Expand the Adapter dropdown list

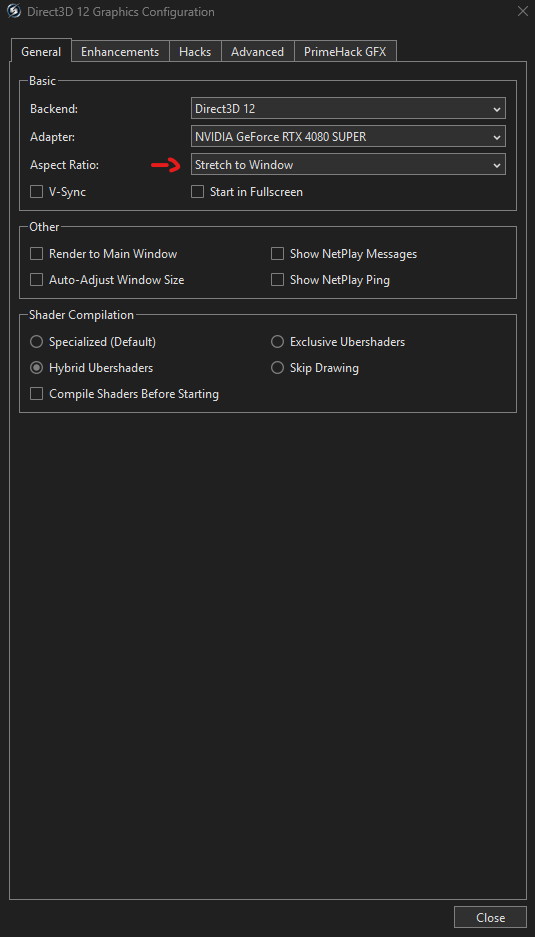point(348,136)
